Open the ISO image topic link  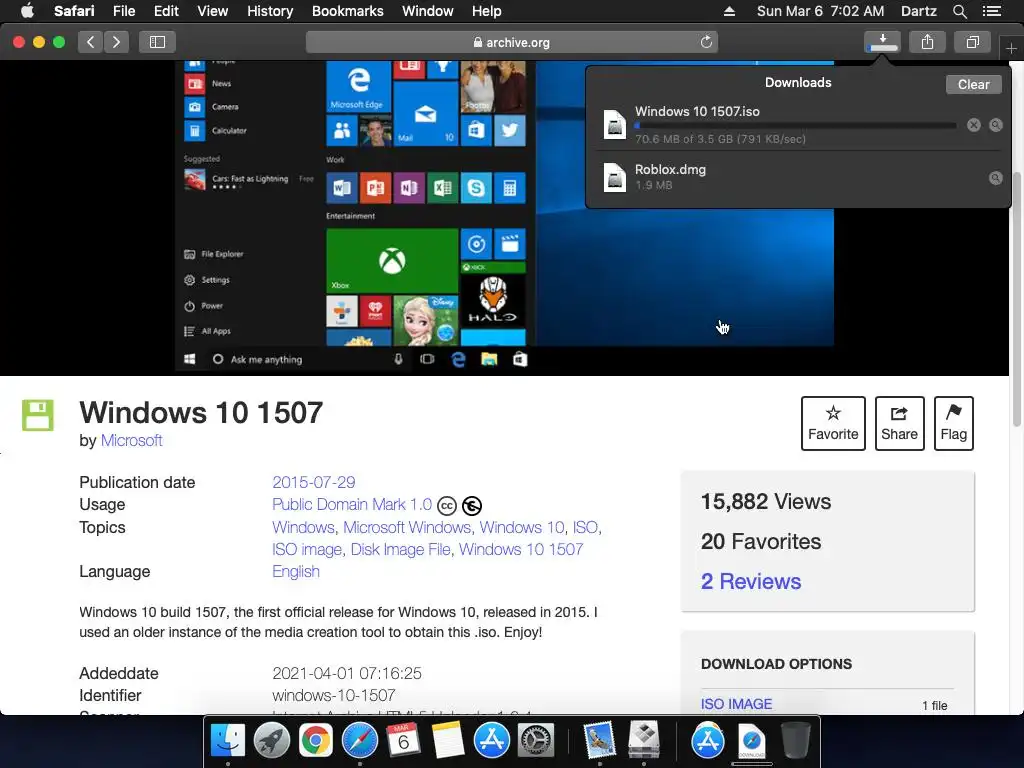307,550
